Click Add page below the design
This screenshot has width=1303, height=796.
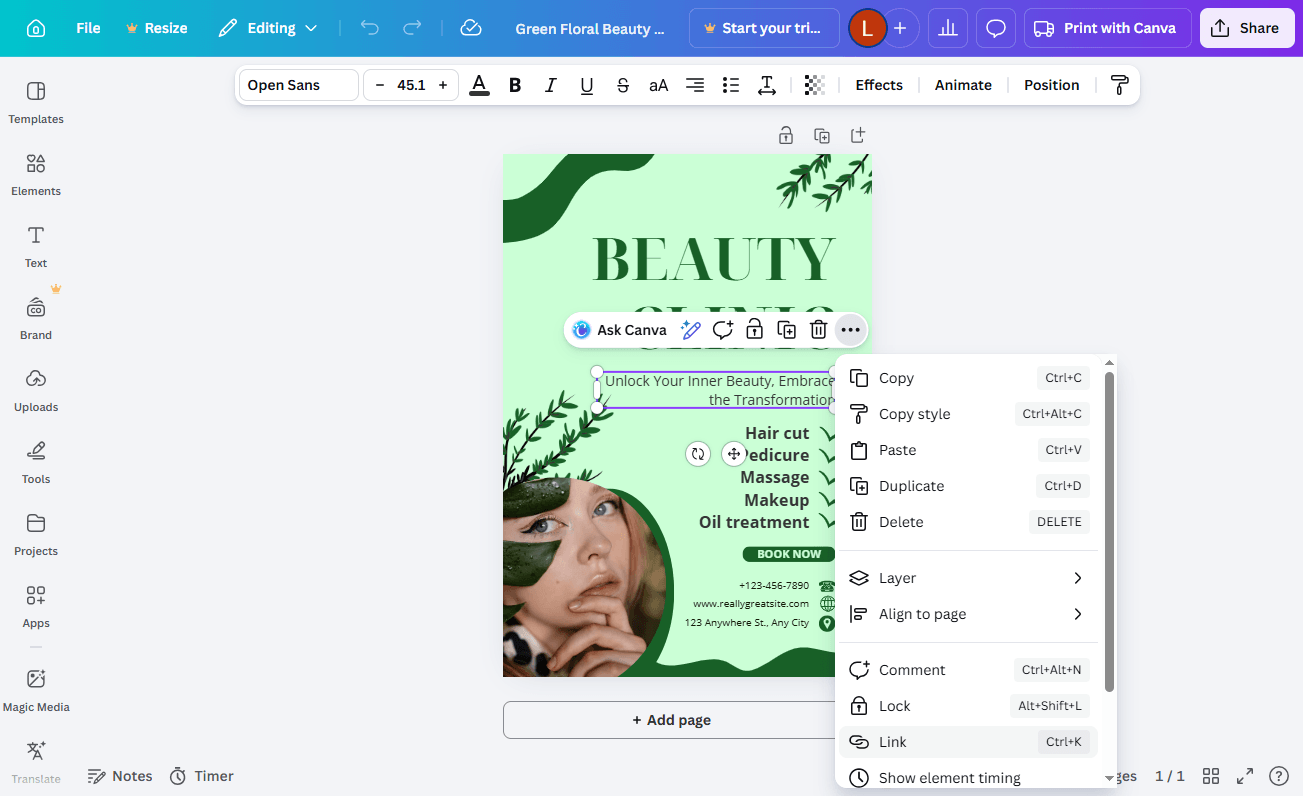(x=669, y=719)
